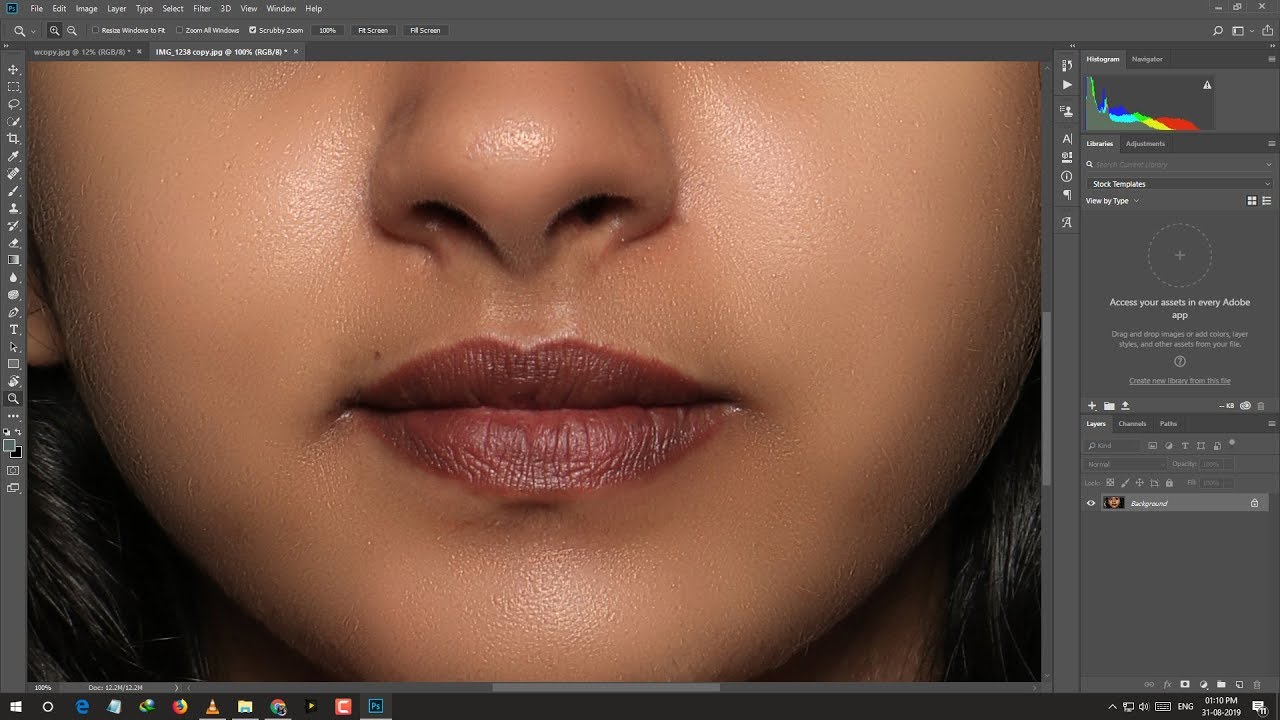This screenshot has height=720, width=1280.
Task: Select the Eyedropper tool
Action: (x=14, y=156)
